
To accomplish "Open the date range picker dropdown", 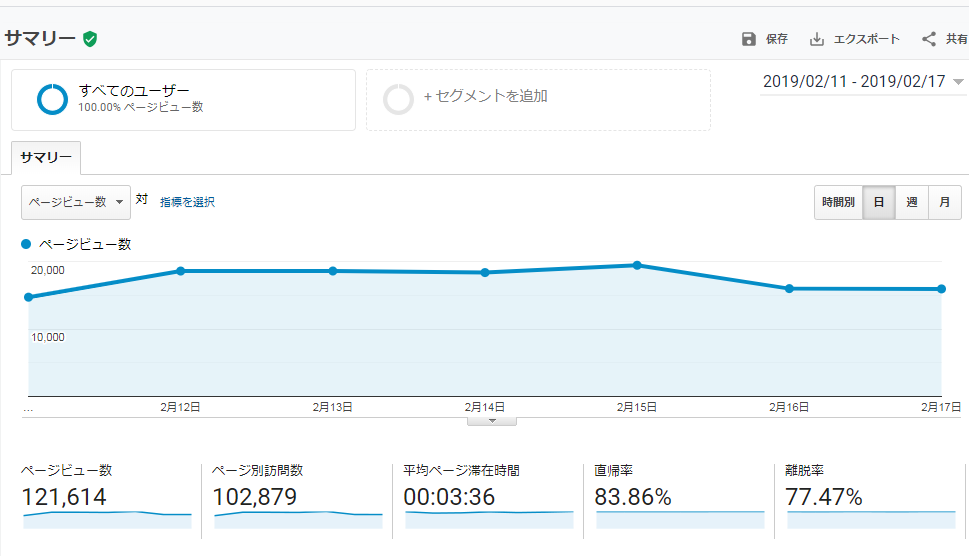I will (863, 82).
